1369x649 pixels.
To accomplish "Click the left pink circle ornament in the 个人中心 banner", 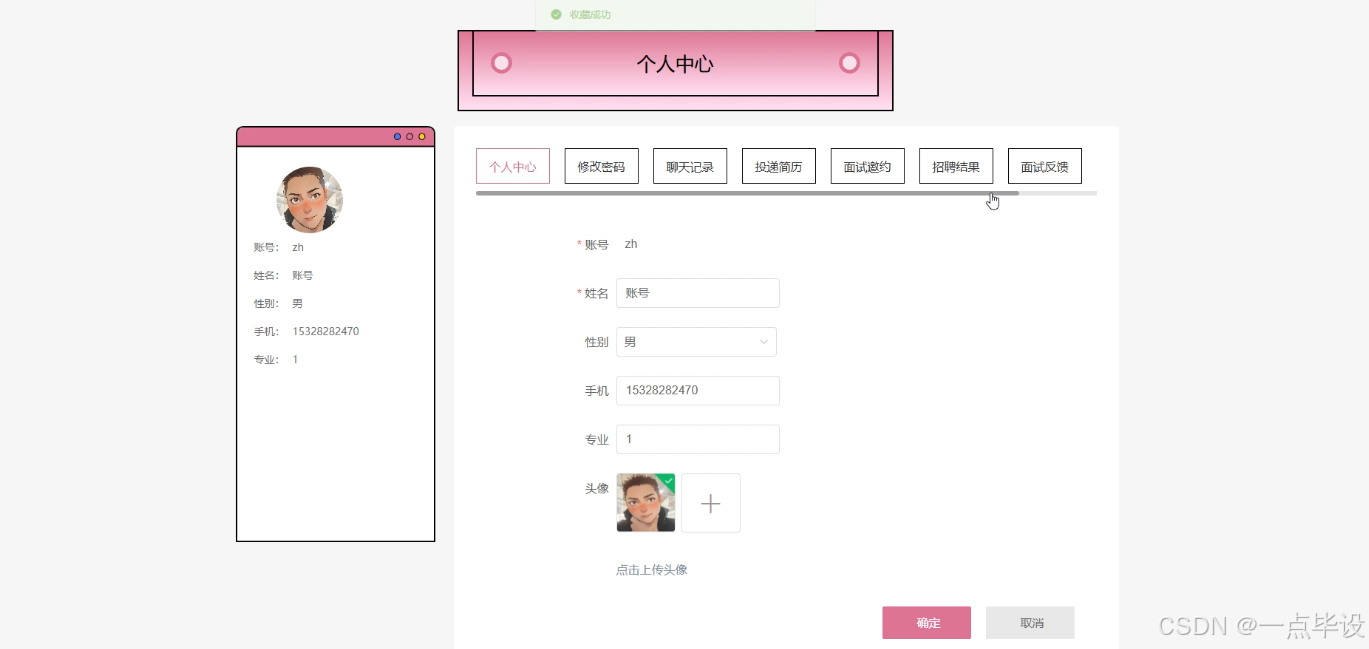I will [x=501, y=62].
